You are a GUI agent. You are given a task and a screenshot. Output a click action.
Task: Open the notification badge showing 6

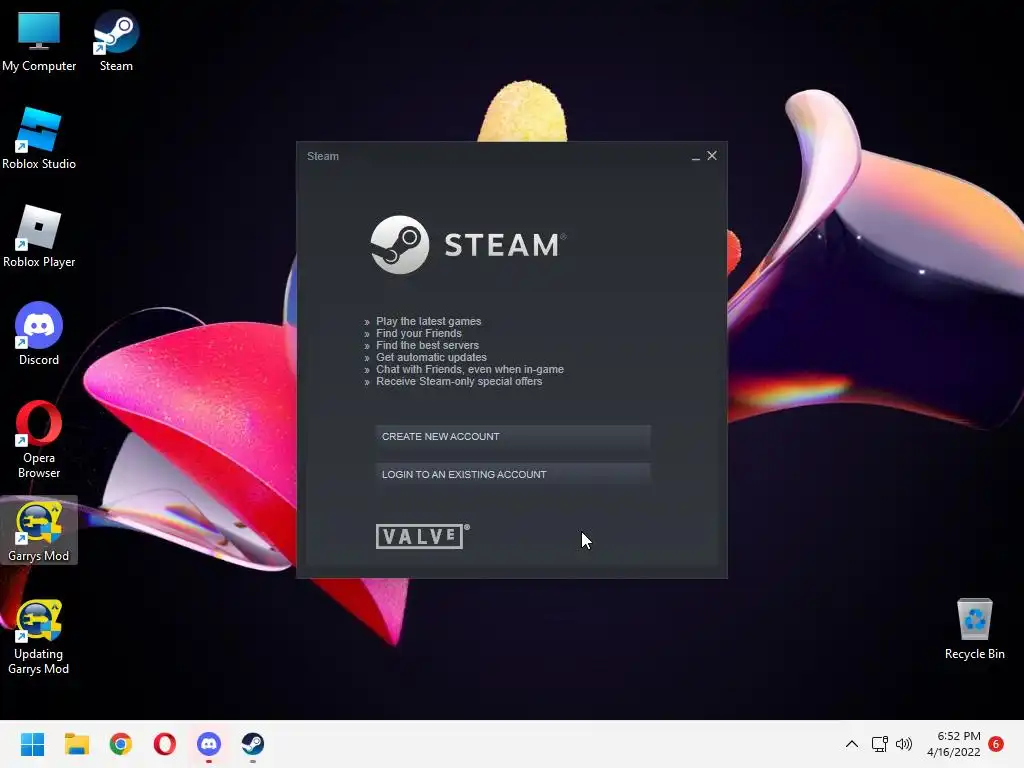point(996,744)
